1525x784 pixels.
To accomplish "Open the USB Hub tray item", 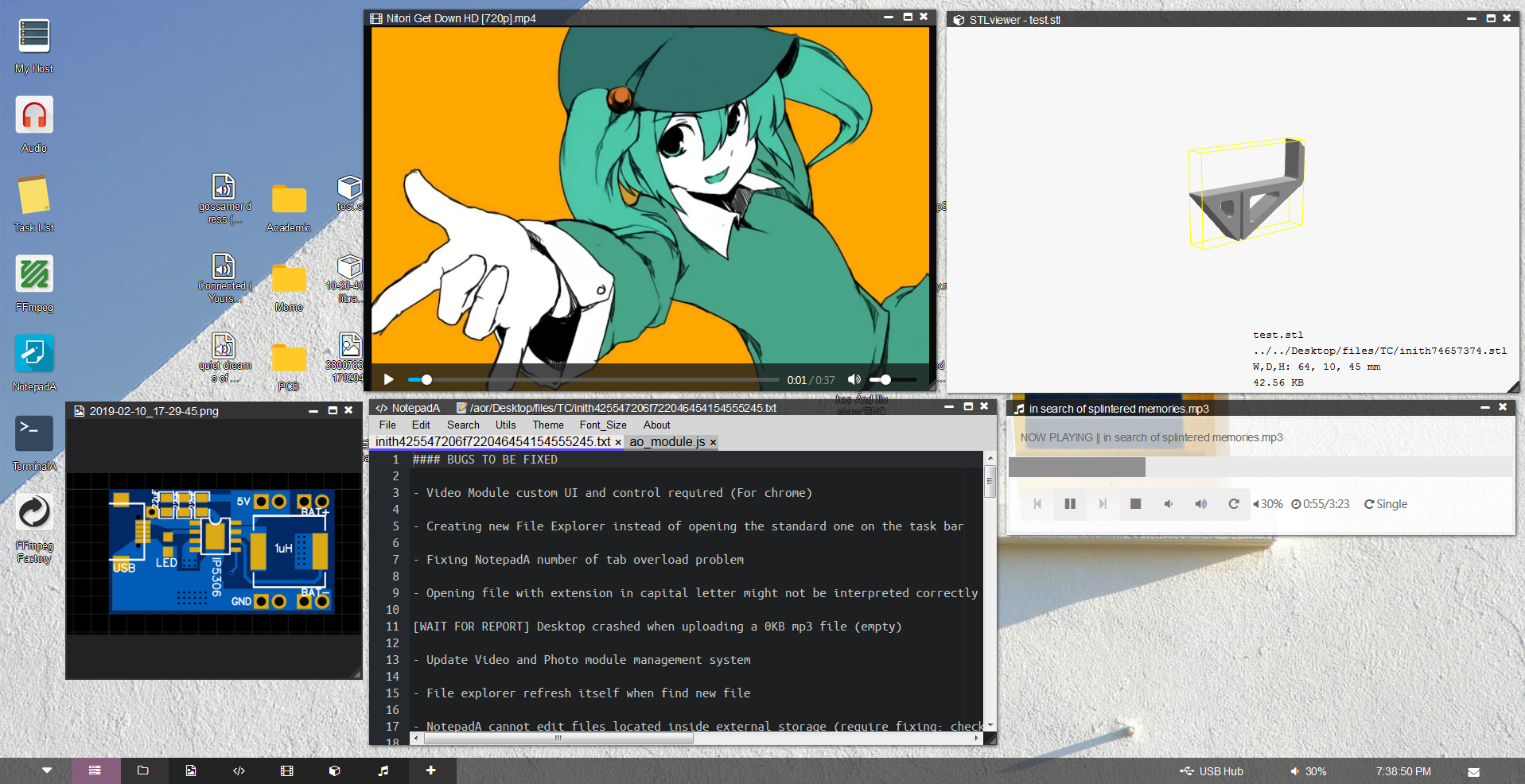I will 1212,771.
